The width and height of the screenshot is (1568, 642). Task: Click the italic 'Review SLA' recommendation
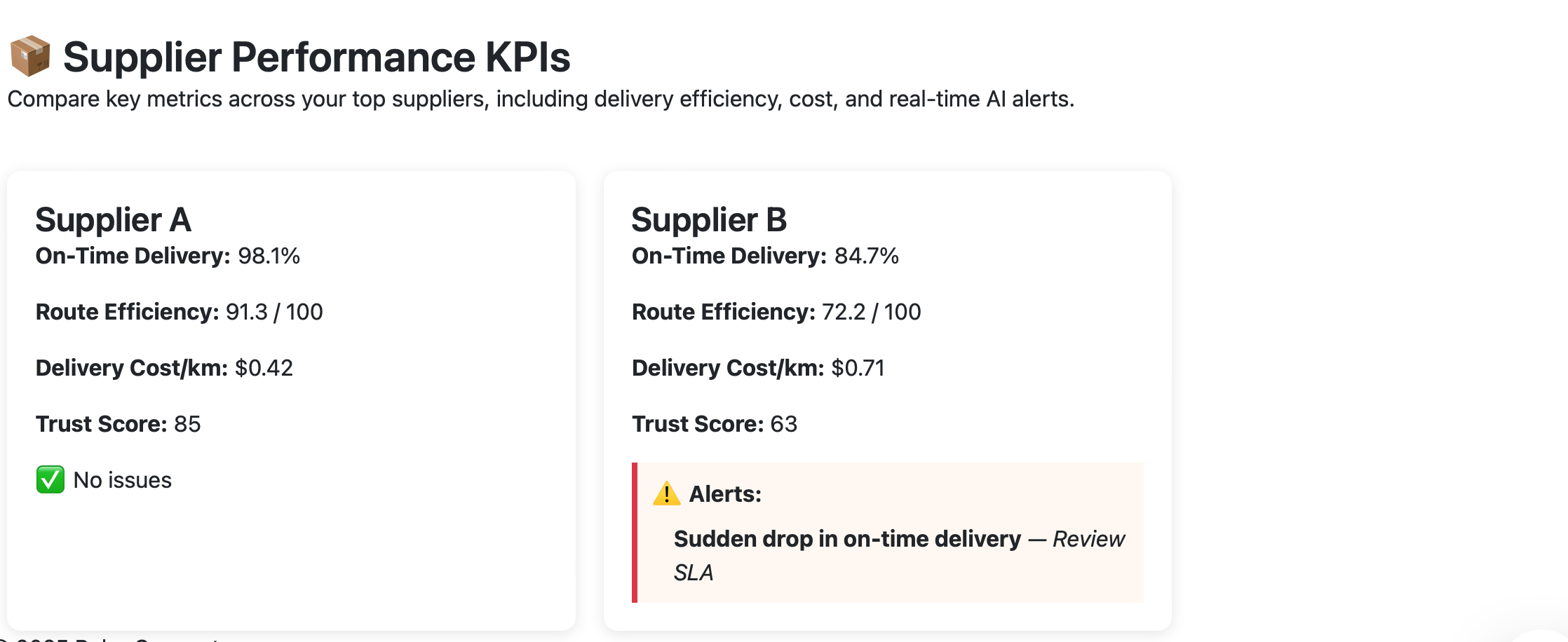[1088, 540]
